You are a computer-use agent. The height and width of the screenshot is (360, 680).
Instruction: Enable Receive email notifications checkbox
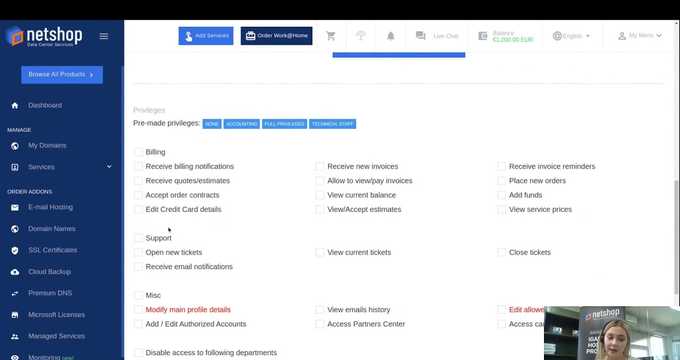tap(139, 266)
